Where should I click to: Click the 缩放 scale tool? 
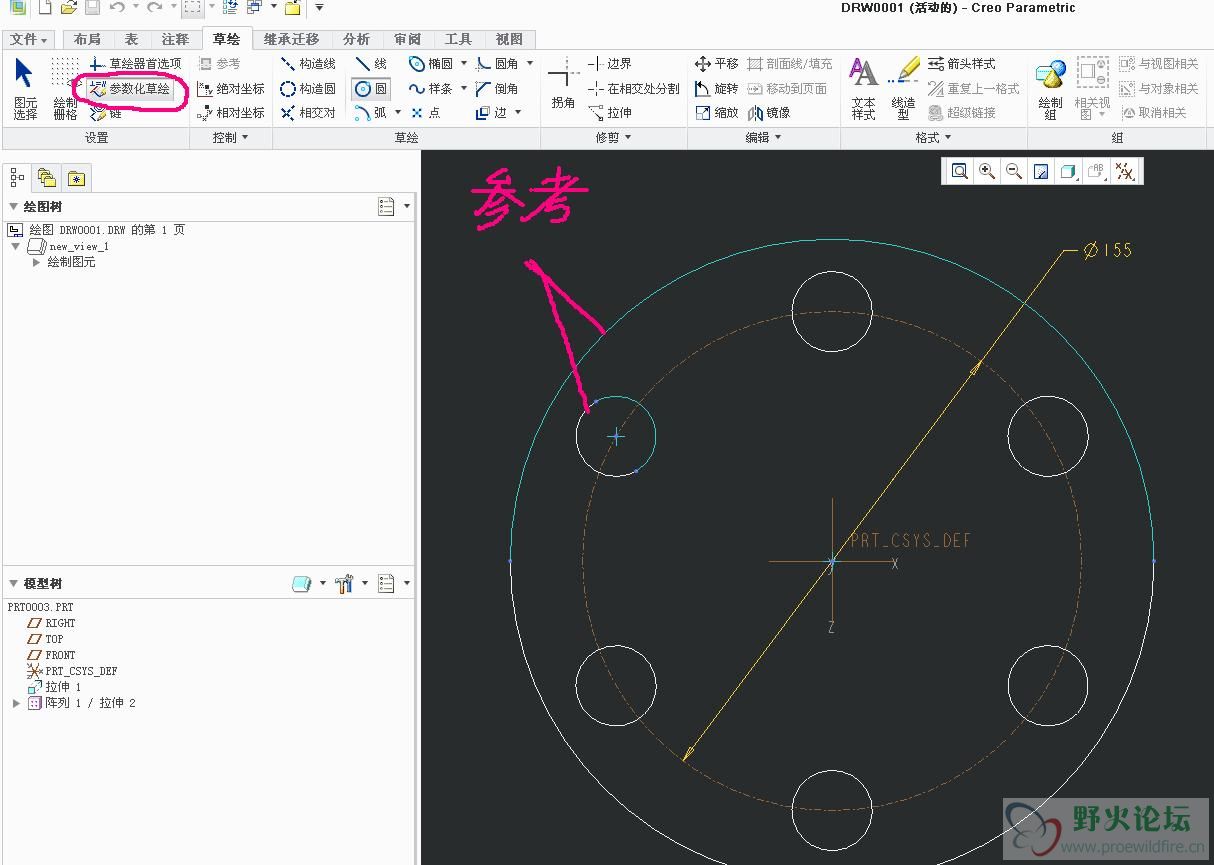(716, 113)
